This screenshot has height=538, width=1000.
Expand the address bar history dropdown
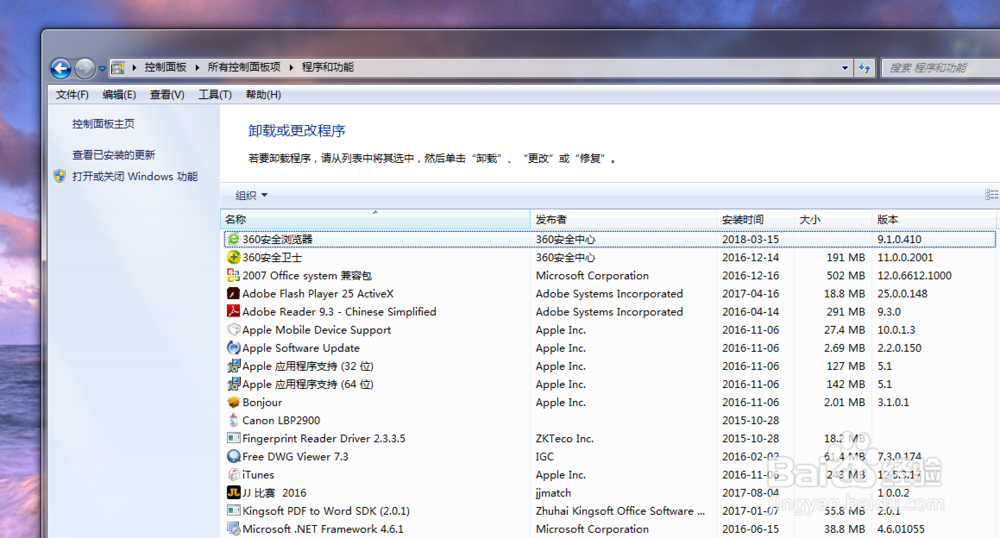point(845,68)
